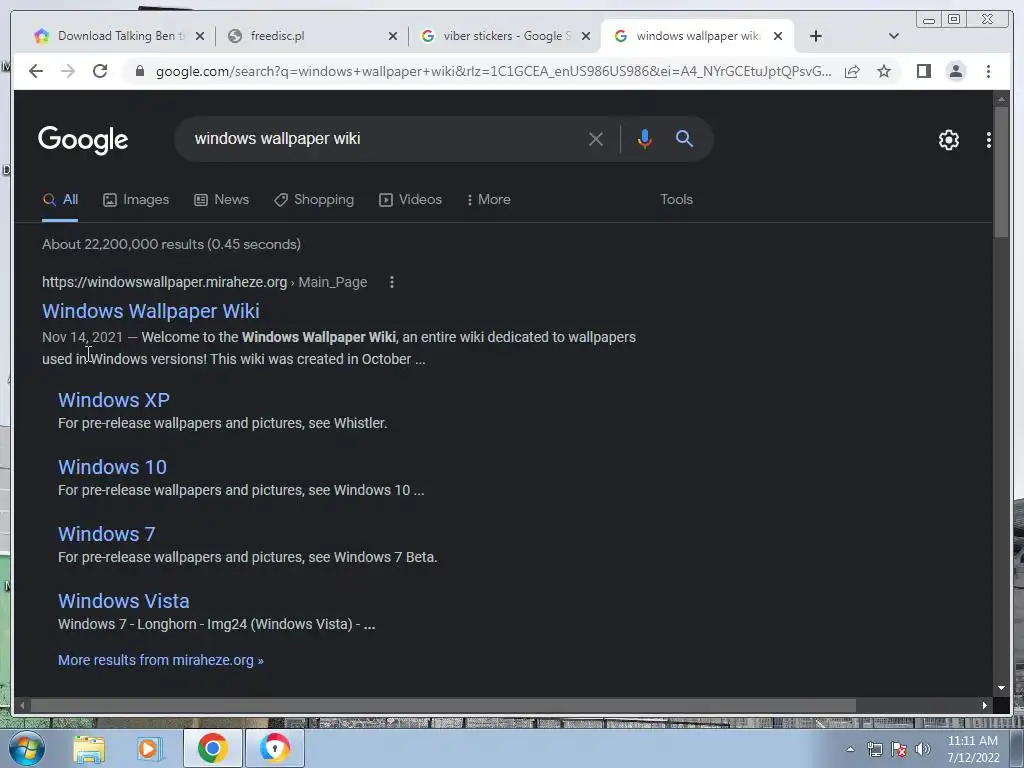Open options for Windows Wallpaper Wiki result
The height and width of the screenshot is (768, 1024).
pyautogui.click(x=391, y=282)
